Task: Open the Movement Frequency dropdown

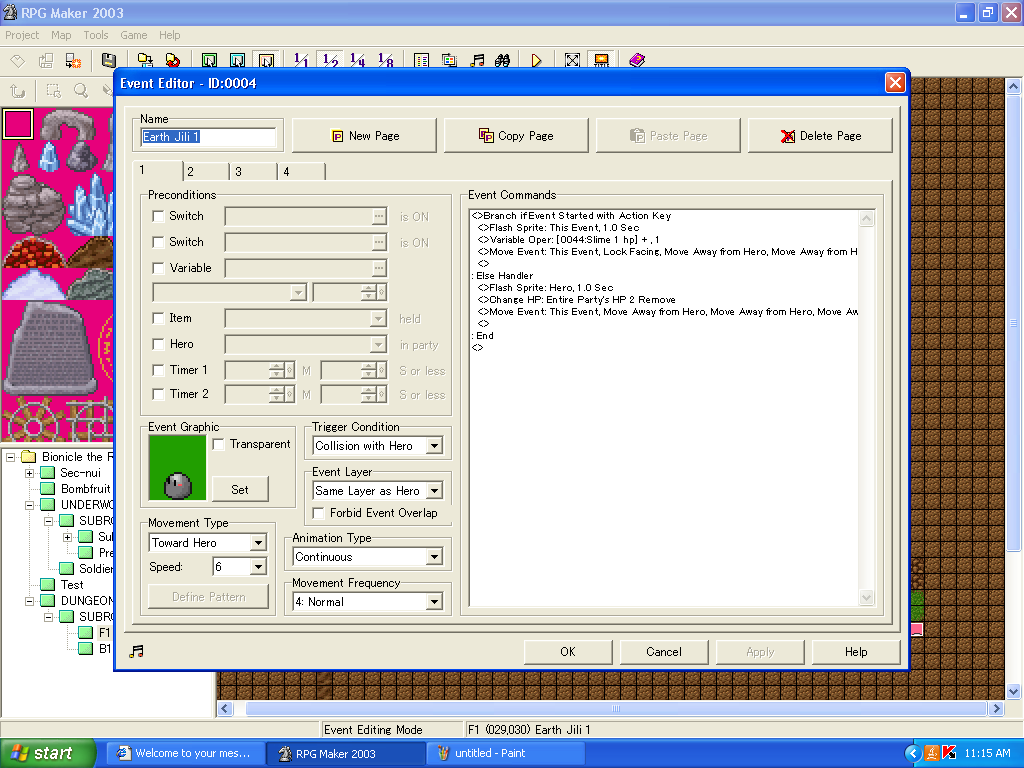Action: (x=434, y=602)
